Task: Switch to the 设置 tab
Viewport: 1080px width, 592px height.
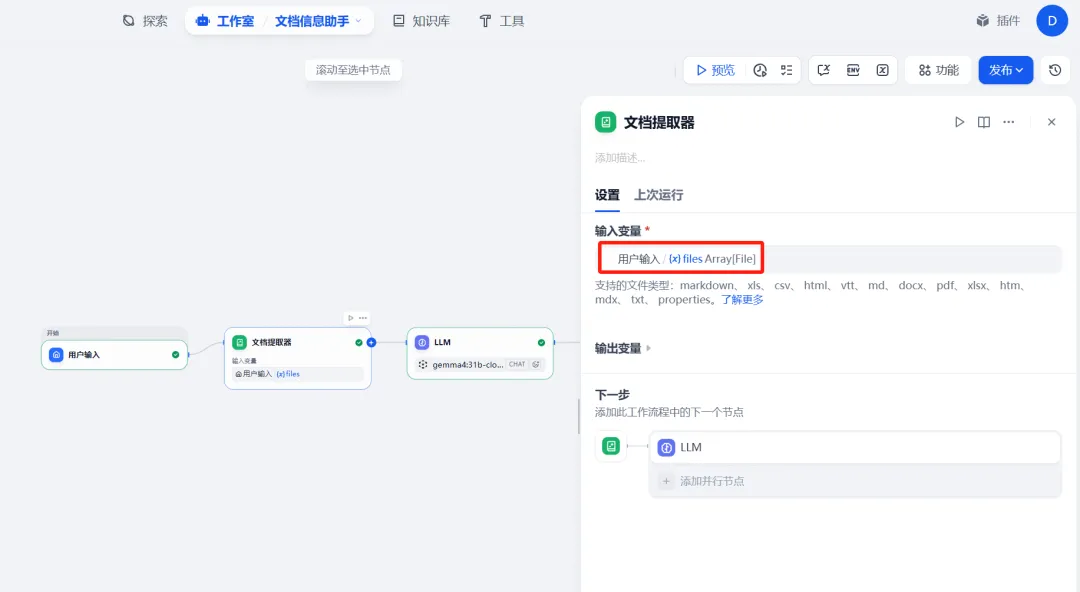Action: pos(607,195)
